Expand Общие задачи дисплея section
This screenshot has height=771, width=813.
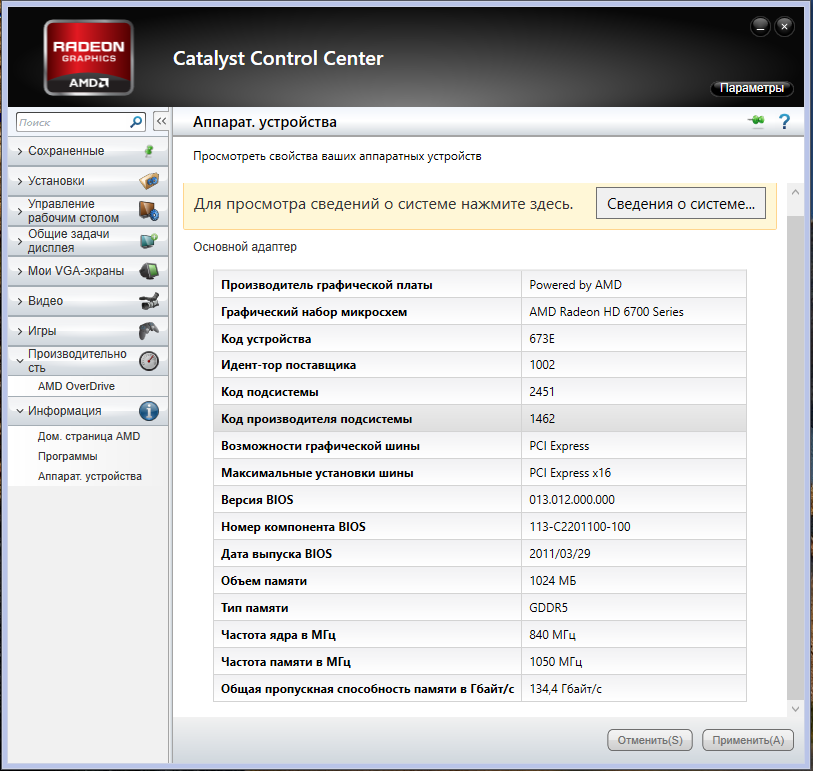(20, 241)
